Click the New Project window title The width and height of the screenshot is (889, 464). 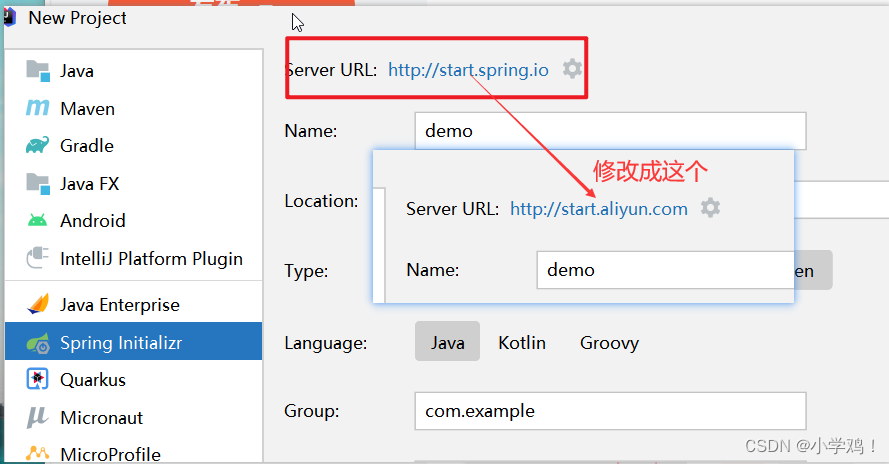(77, 18)
